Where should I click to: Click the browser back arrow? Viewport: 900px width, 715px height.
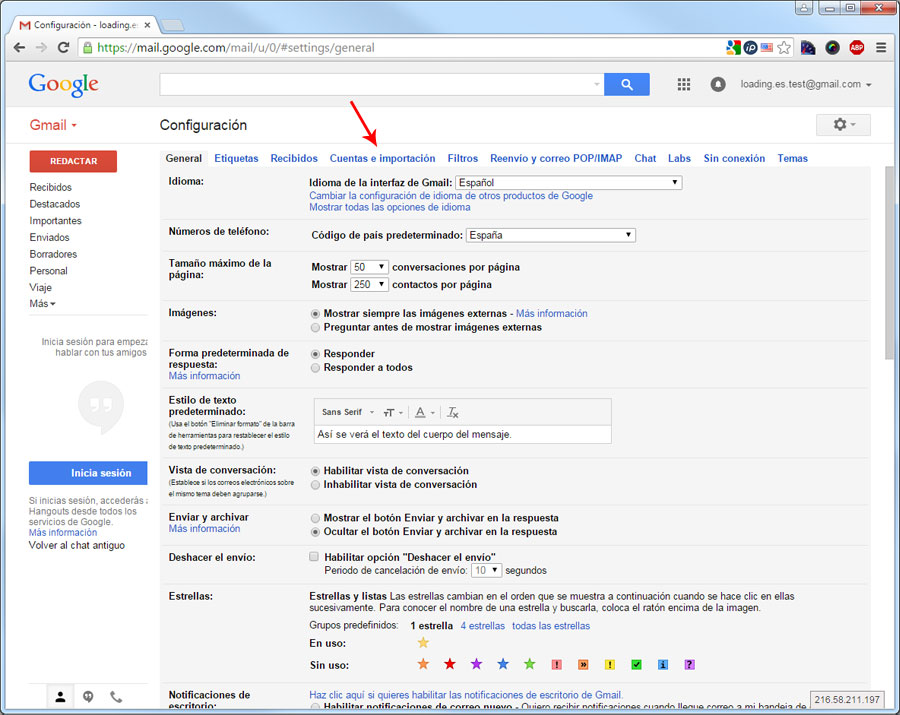coord(19,48)
